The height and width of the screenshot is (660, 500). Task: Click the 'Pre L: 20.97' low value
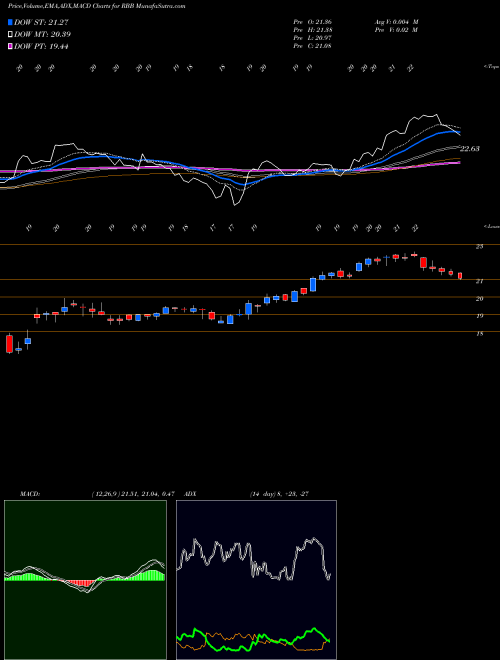point(314,38)
